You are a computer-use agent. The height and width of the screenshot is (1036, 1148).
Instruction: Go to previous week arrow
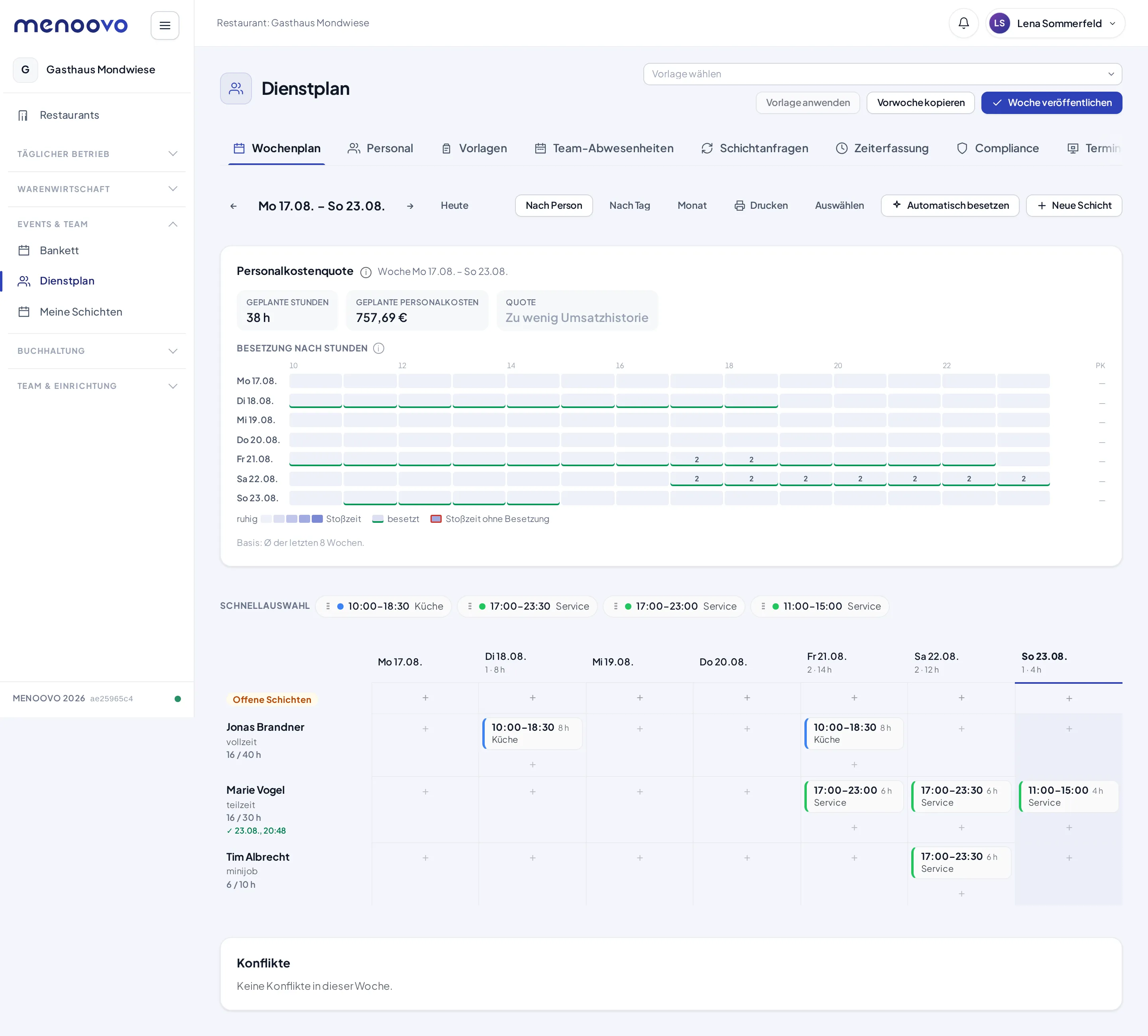[x=234, y=206]
